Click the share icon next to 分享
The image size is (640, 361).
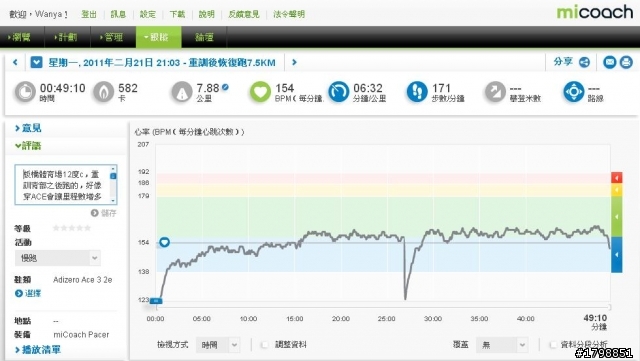[x=584, y=62]
